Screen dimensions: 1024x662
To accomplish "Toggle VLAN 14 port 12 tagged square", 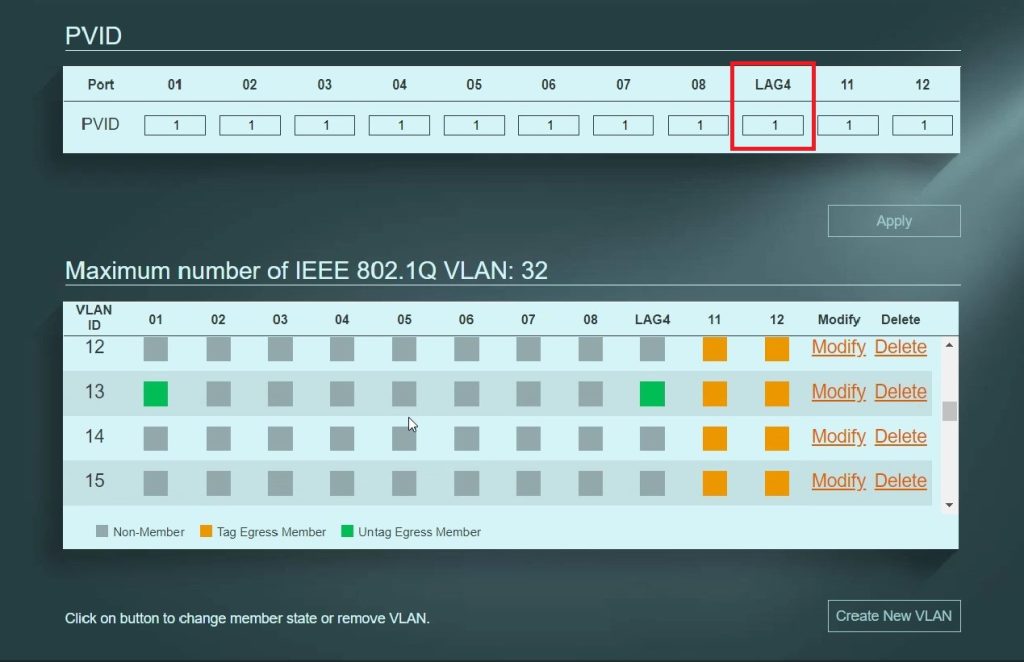I will (776, 439).
